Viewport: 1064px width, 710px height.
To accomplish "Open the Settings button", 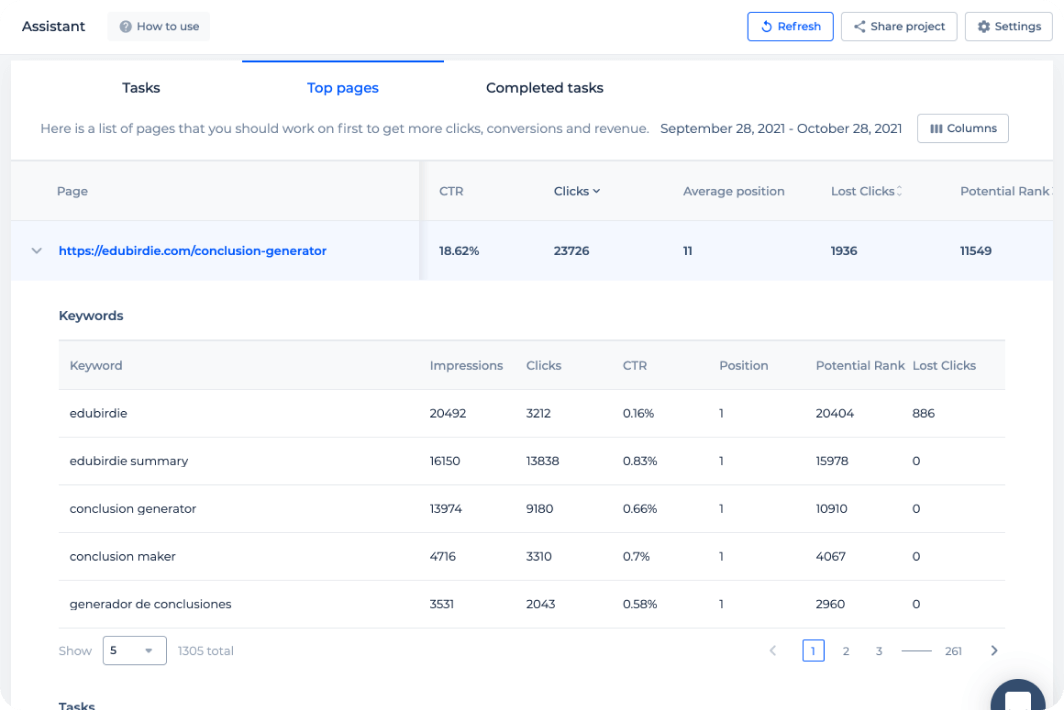I will pos(1008,26).
